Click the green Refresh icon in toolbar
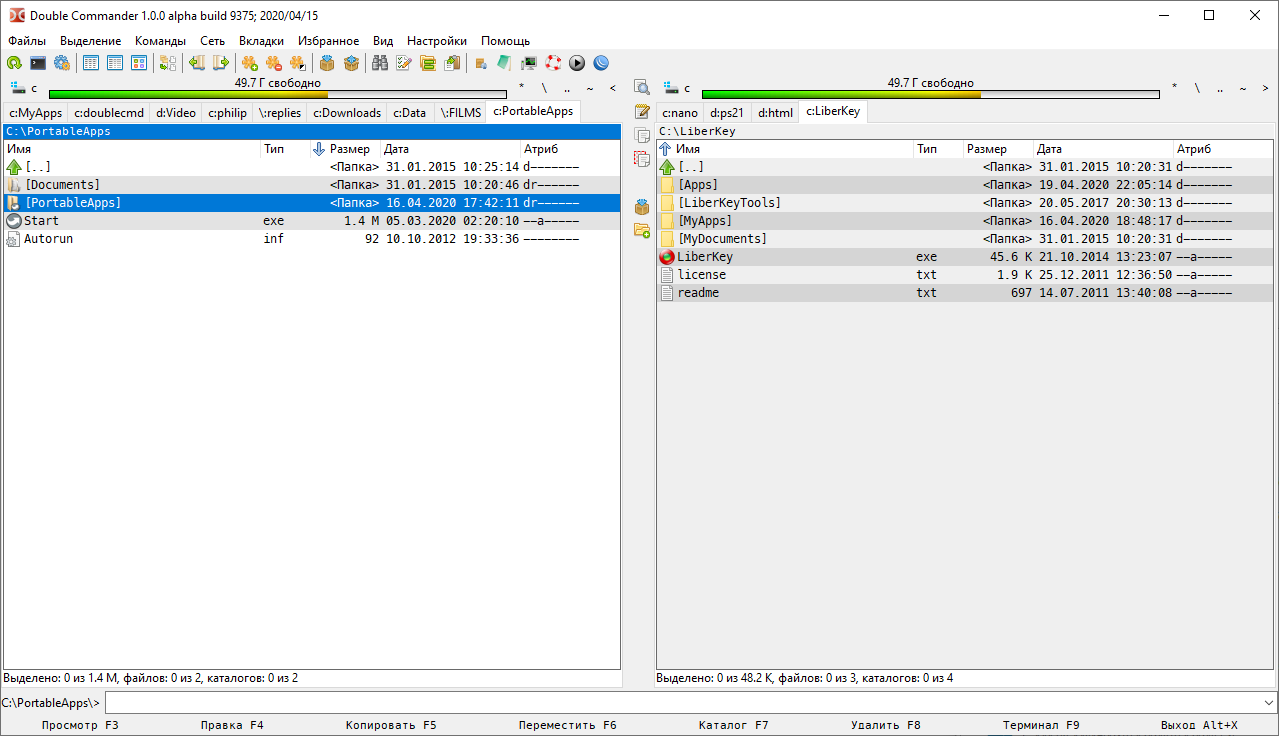Viewport: 1279px width, 736px height. [14, 63]
